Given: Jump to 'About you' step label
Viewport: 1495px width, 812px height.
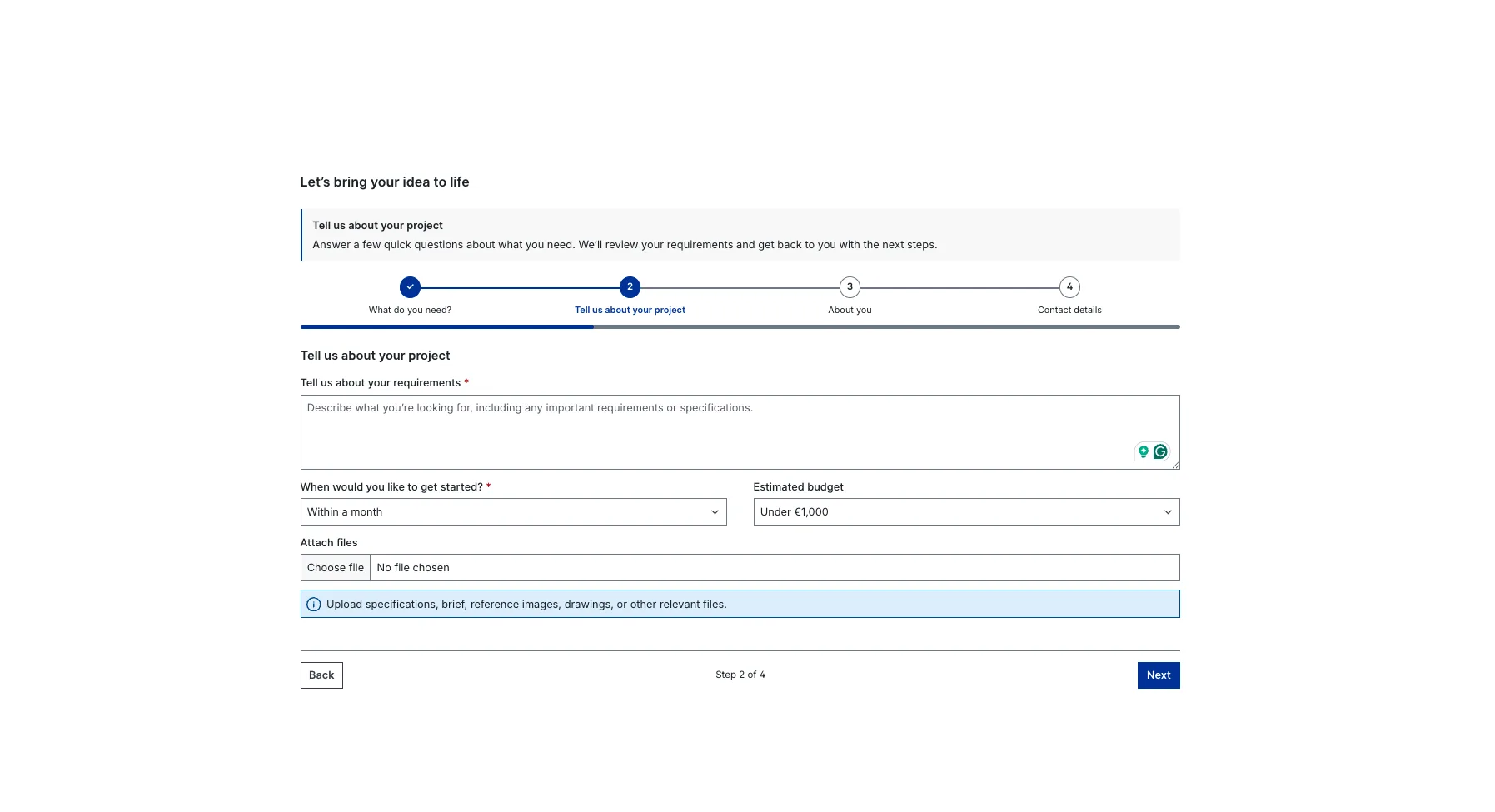Looking at the screenshot, I should coord(850,310).
